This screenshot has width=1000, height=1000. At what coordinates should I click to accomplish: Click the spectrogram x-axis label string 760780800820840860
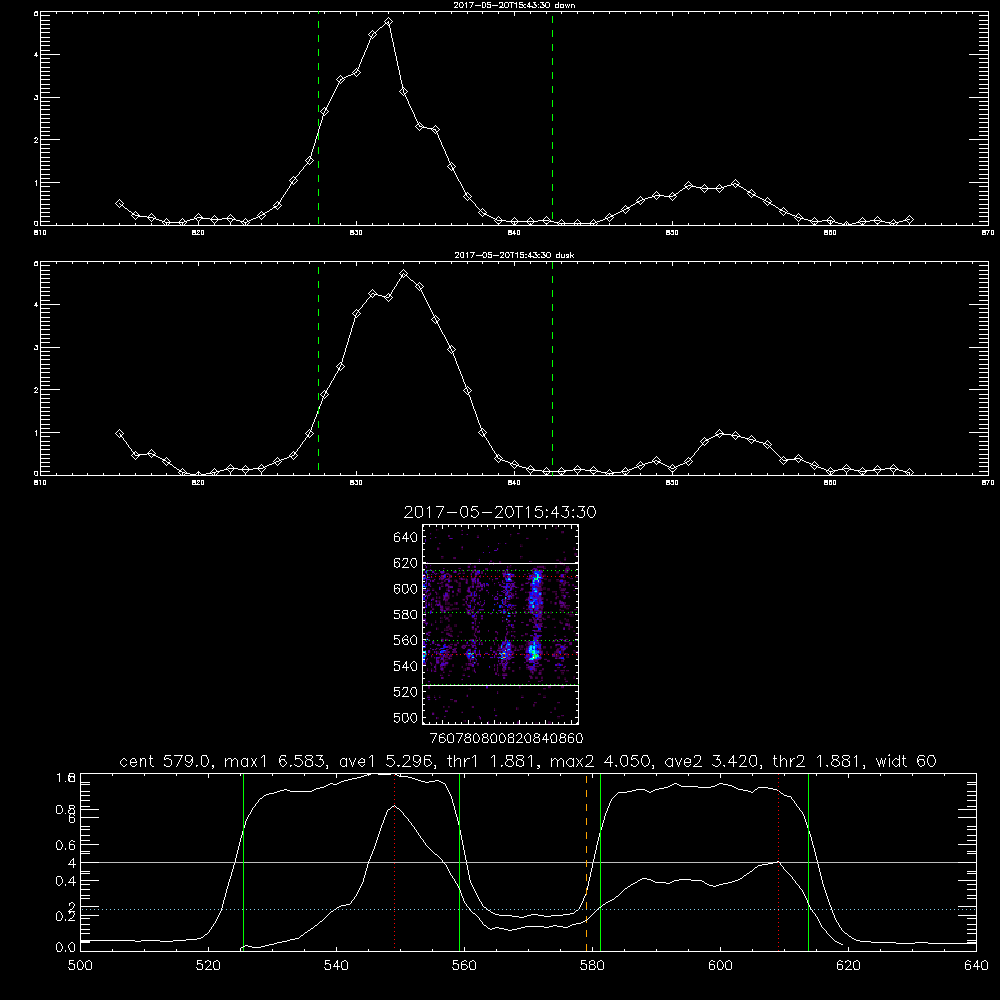pyautogui.click(x=506, y=738)
